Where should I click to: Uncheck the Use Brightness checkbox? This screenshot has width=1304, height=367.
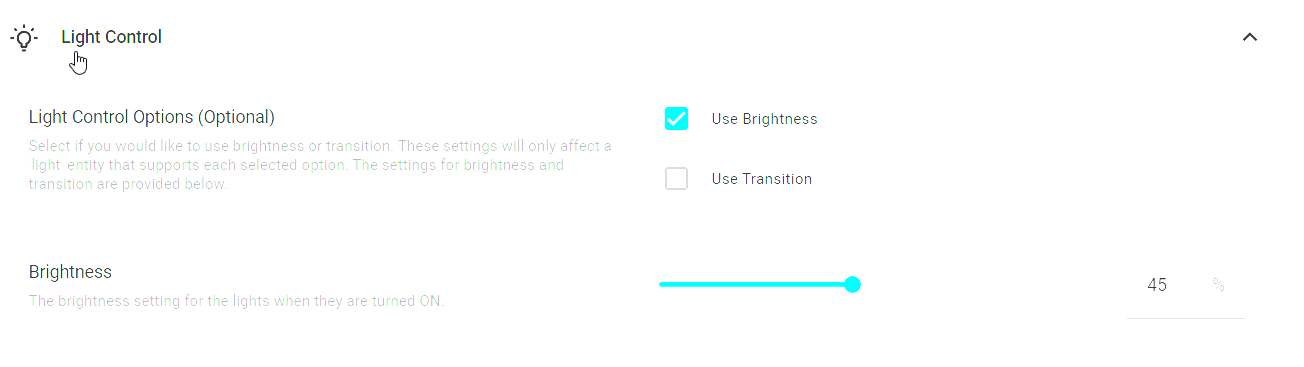tap(677, 119)
